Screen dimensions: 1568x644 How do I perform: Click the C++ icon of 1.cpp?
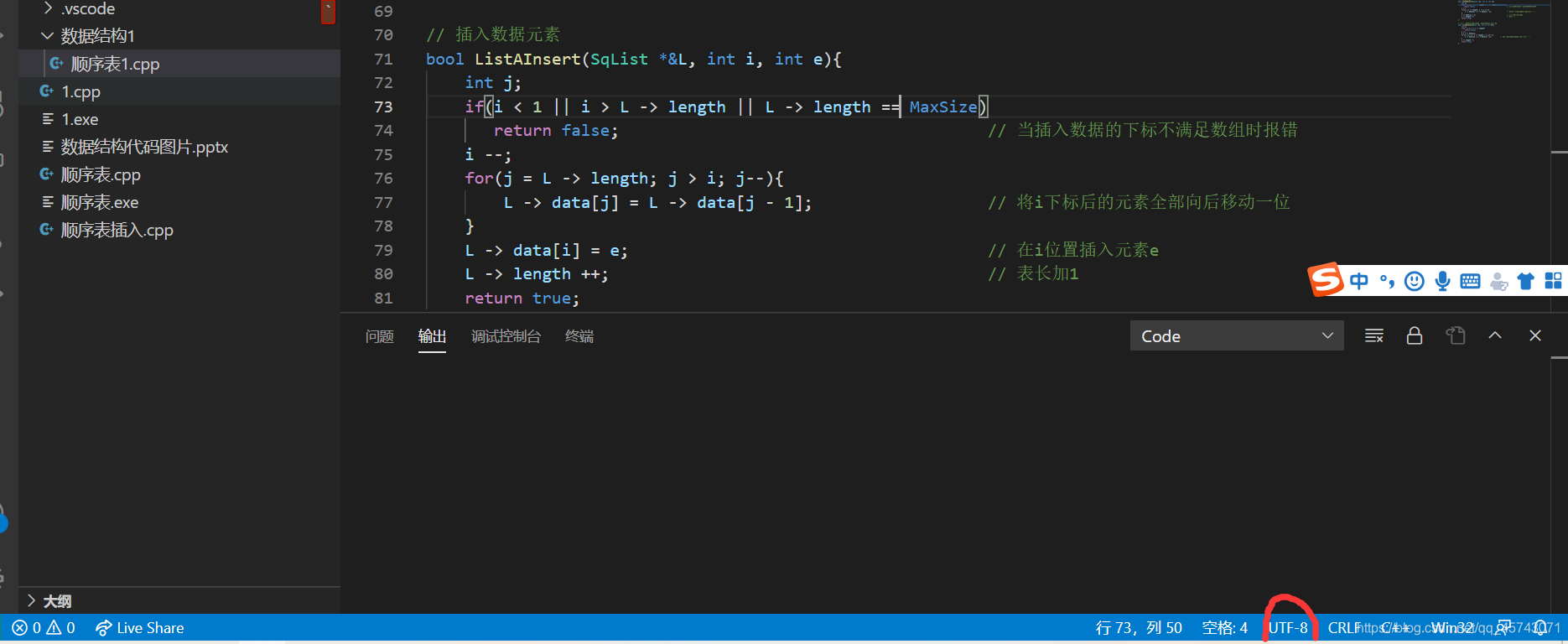(47, 91)
